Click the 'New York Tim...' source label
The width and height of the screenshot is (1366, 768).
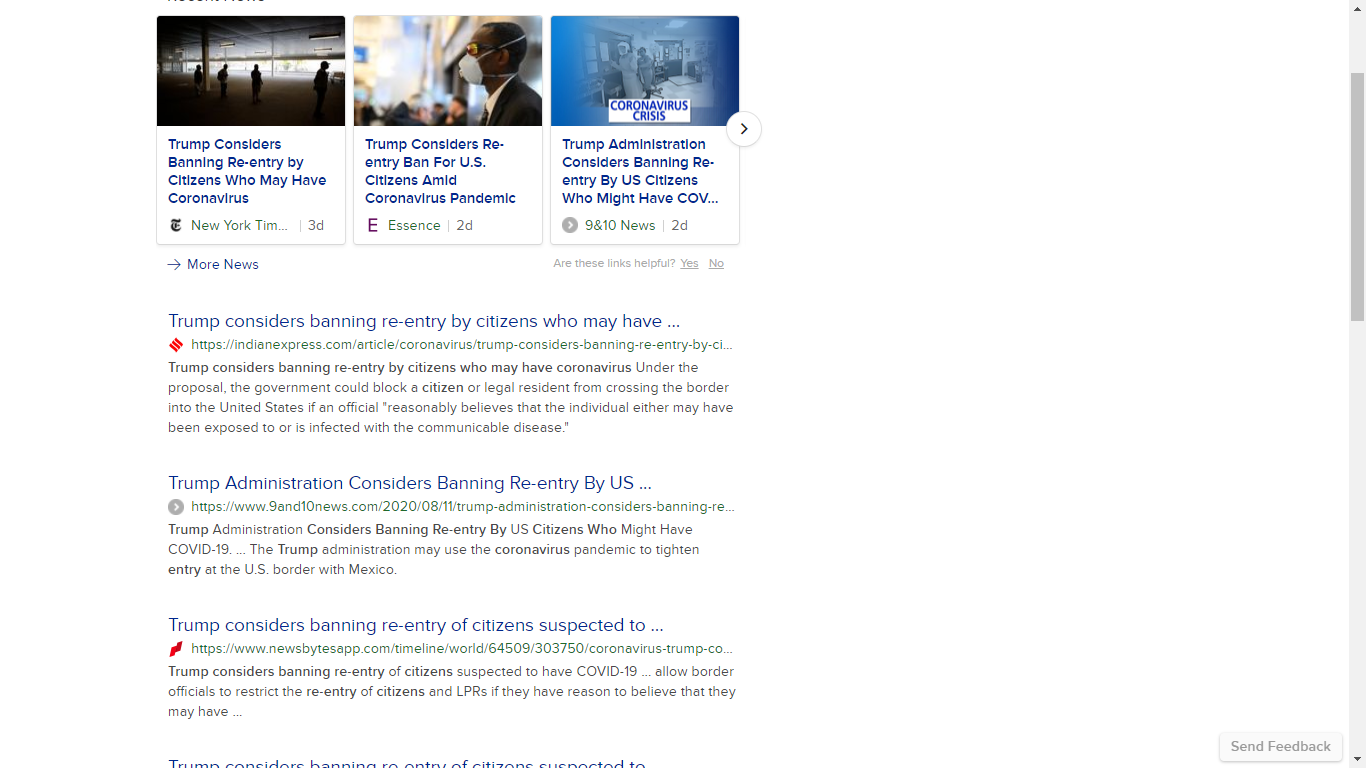pyautogui.click(x=240, y=225)
